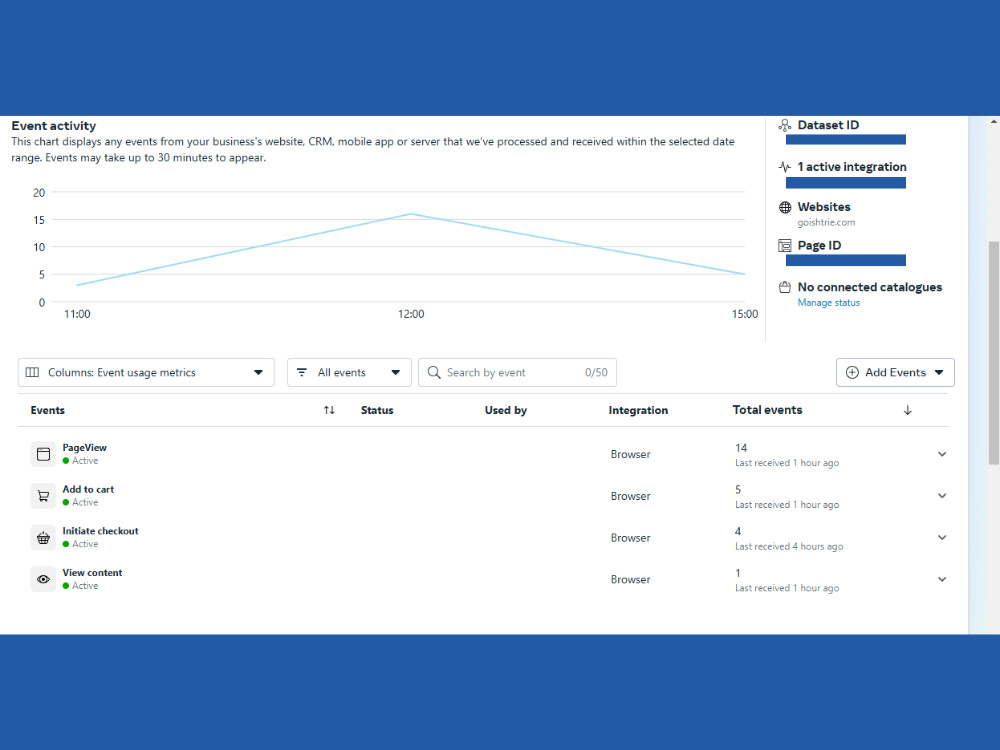1000x750 pixels.
Task: Click the columns layout icon
Action: click(32, 372)
